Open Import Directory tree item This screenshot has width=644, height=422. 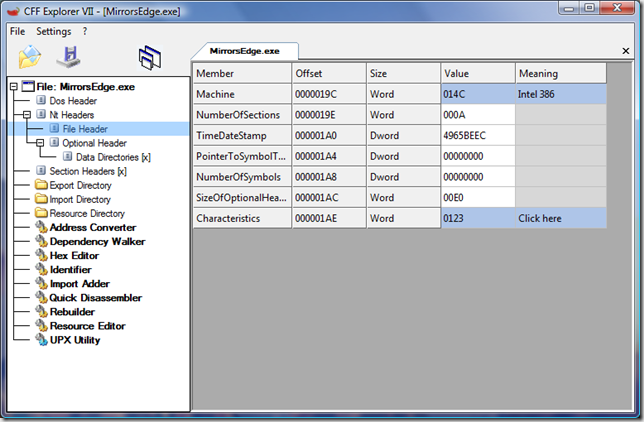[x=80, y=199]
